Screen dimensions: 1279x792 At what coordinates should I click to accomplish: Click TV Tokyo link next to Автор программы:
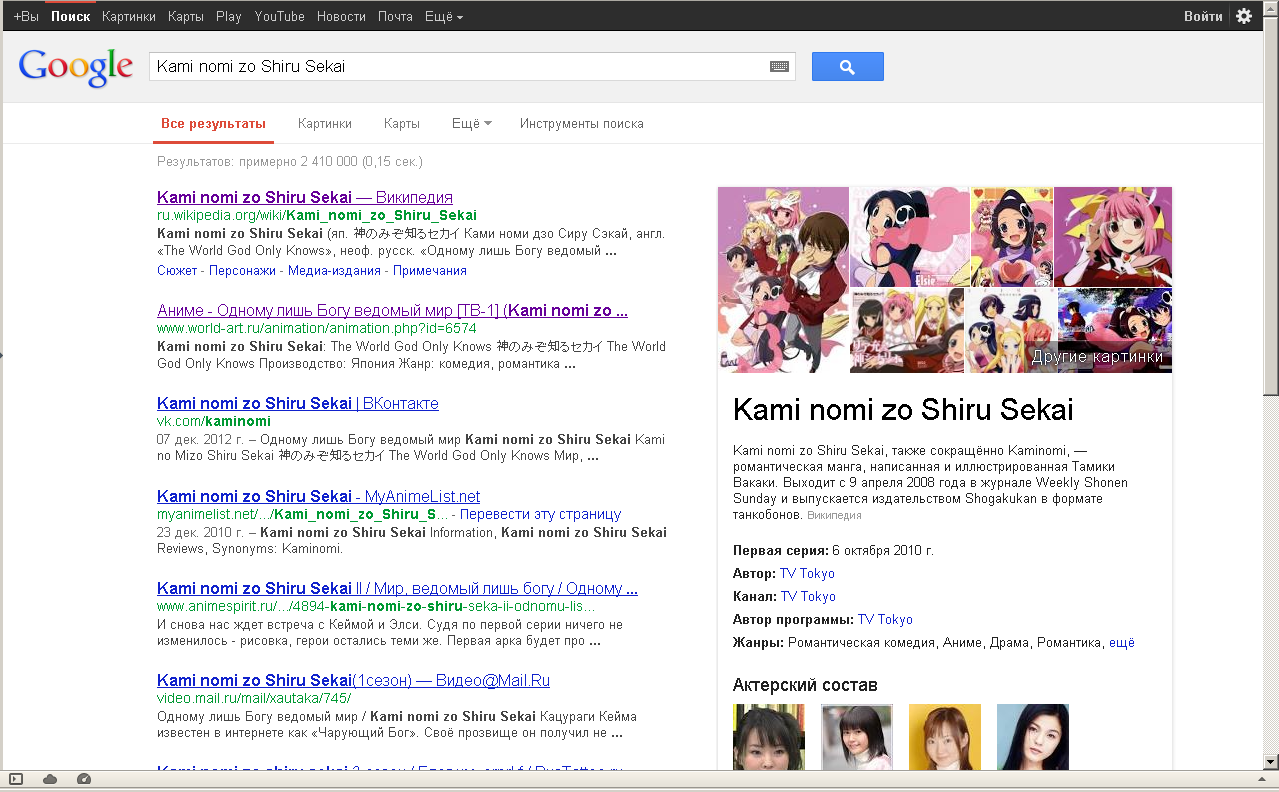[885, 620]
